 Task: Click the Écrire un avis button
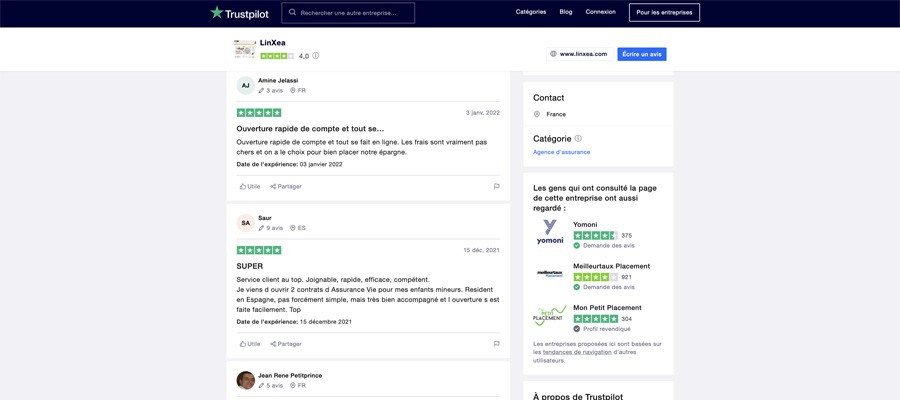pyautogui.click(x=642, y=54)
